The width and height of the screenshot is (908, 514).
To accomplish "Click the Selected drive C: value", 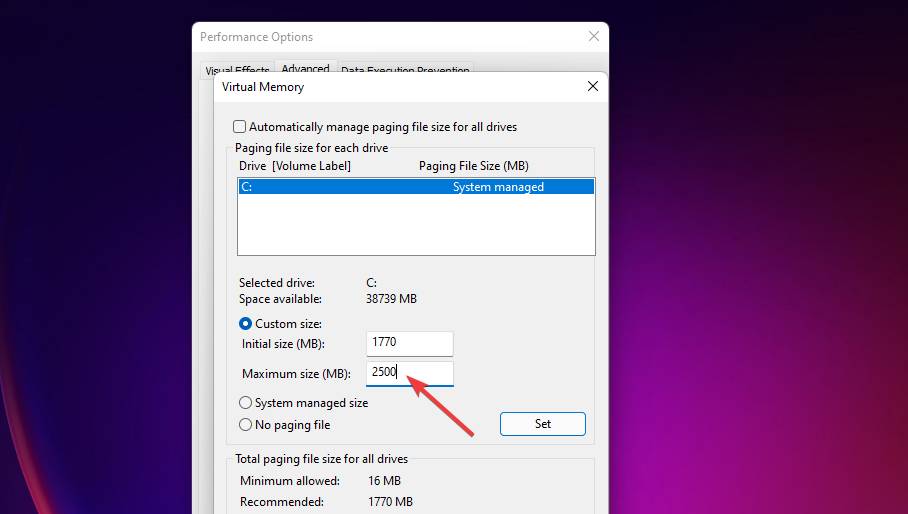I will point(372,283).
